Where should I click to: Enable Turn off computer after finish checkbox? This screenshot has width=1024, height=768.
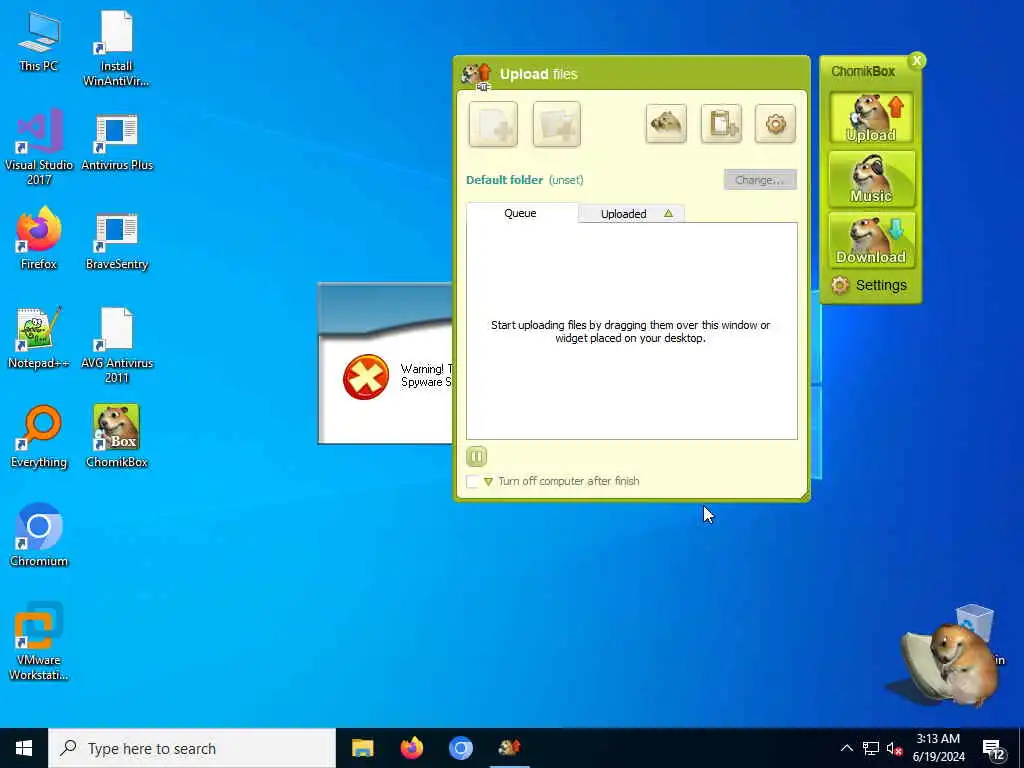click(473, 481)
